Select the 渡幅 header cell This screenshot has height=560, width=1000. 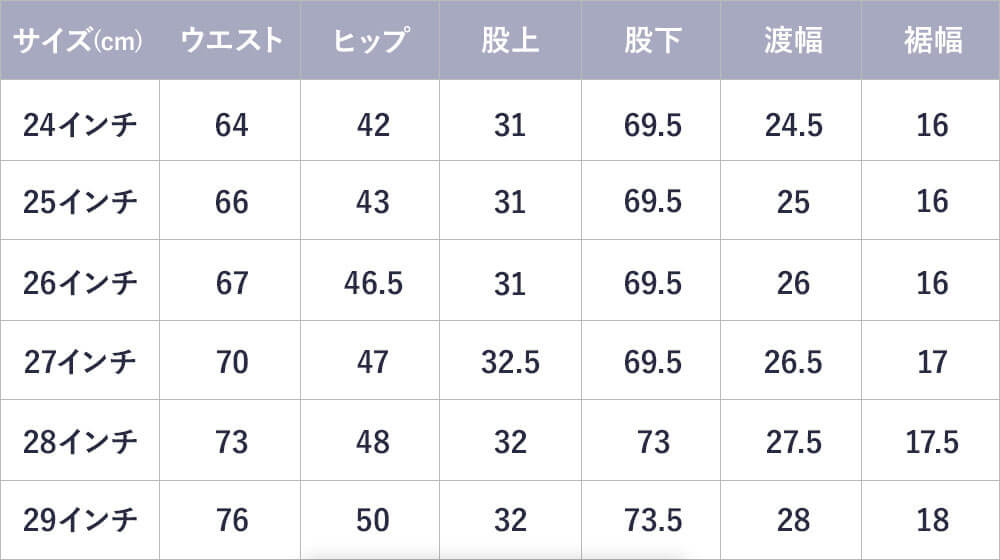(793, 40)
